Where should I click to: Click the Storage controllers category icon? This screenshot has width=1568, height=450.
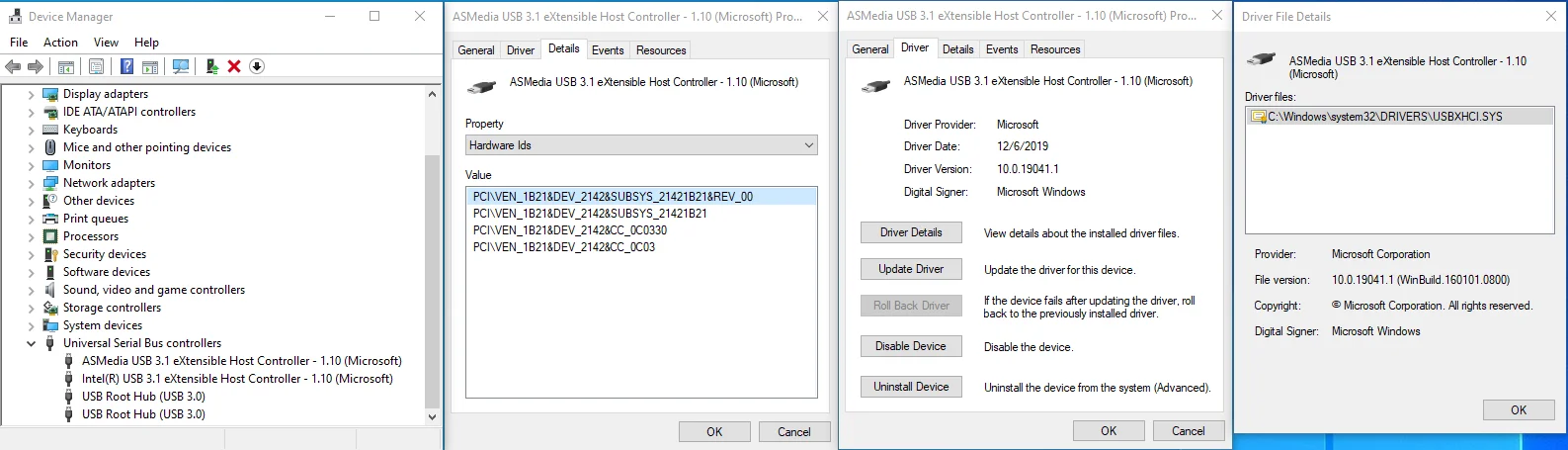pyautogui.click(x=51, y=308)
